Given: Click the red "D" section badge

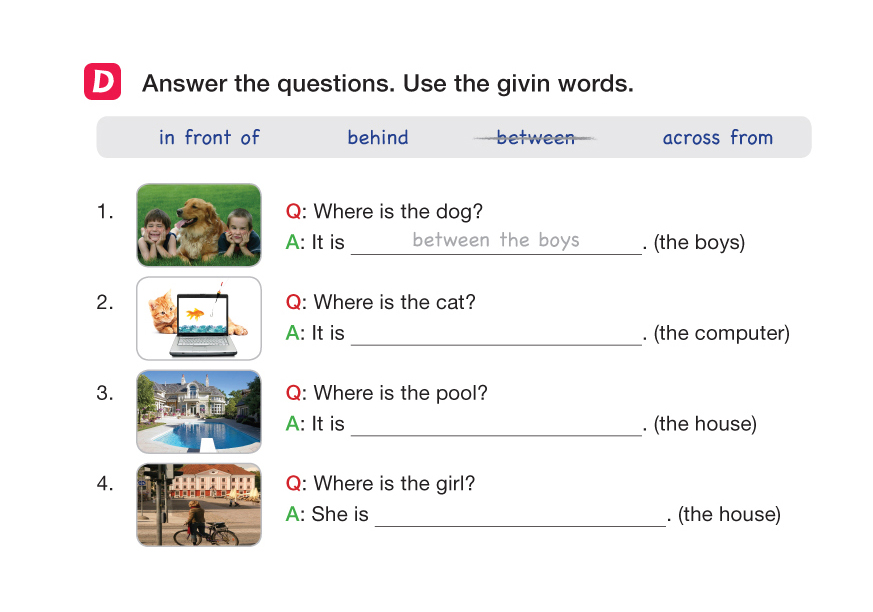Looking at the screenshot, I should click(x=103, y=83).
